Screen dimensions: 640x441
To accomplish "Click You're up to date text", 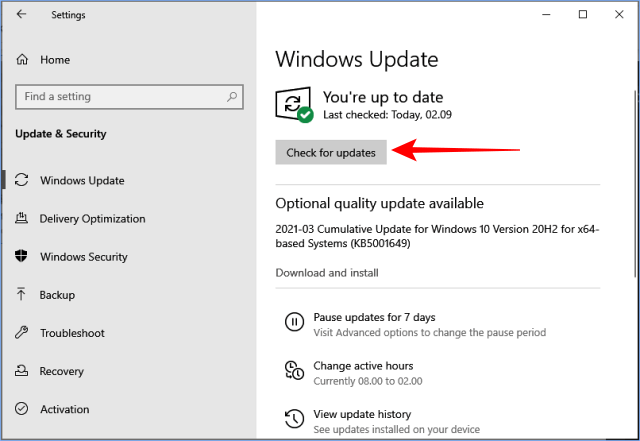I will (x=383, y=97).
